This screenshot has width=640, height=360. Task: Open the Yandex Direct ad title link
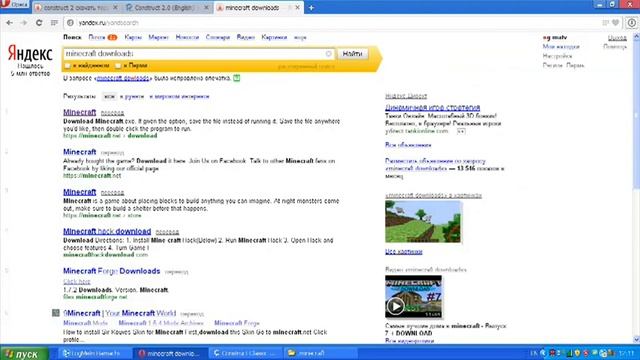pos(432,108)
